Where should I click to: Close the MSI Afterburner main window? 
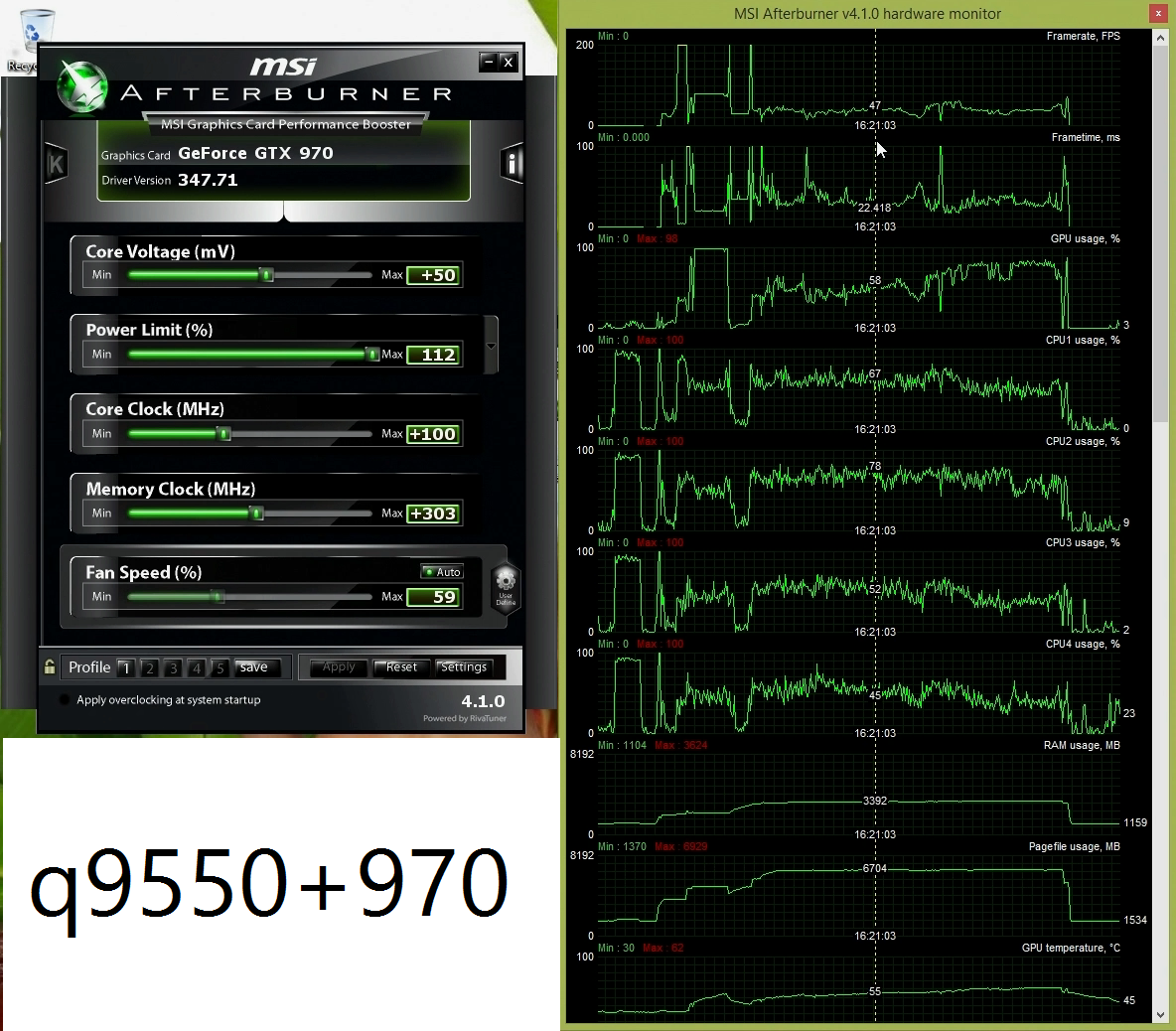(508, 62)
